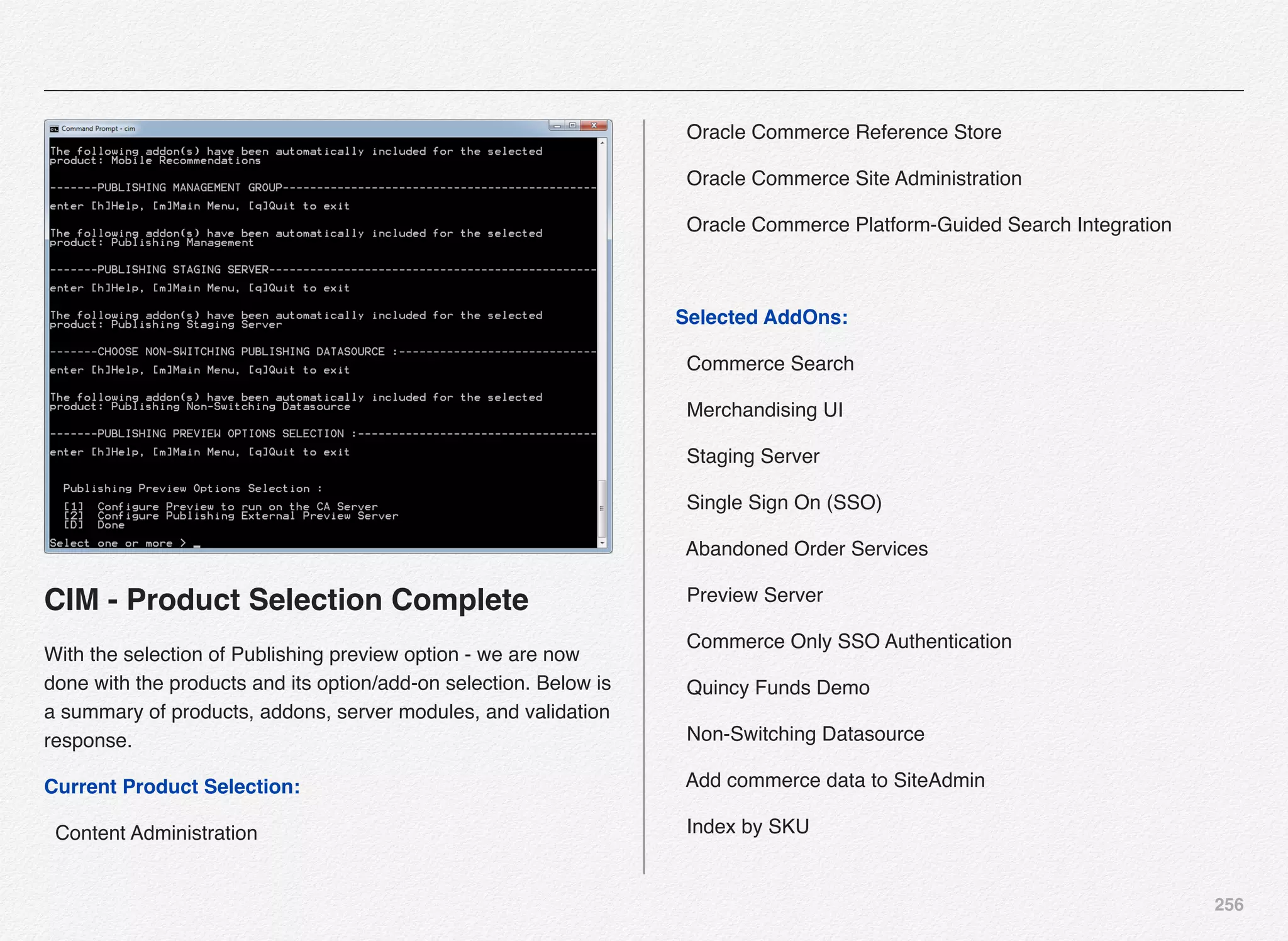Maximize the Command Prompt window
This screenshot has width=1288, height=941.
(572, 126)
